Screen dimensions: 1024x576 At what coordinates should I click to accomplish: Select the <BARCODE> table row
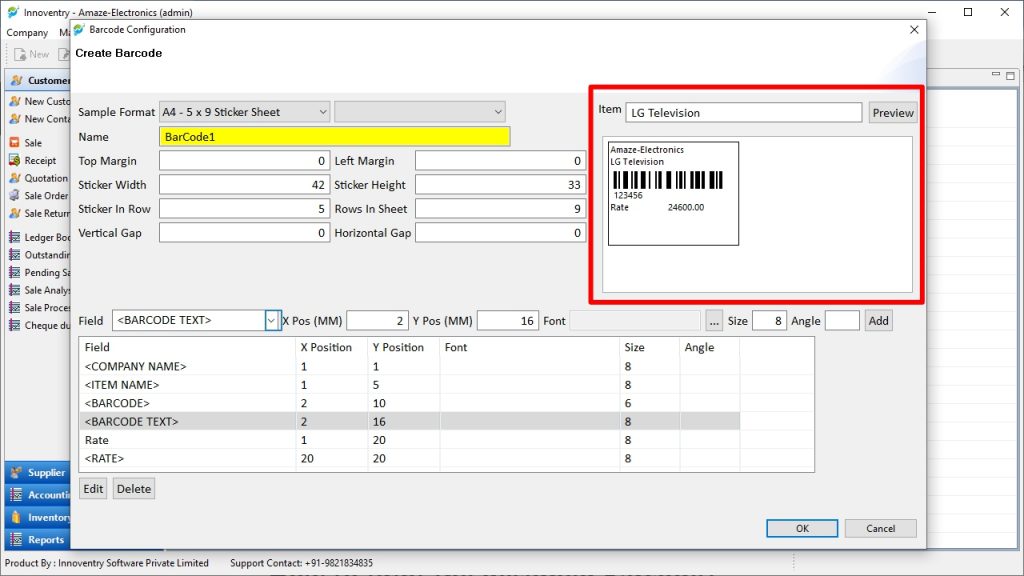tap(409, 403)
